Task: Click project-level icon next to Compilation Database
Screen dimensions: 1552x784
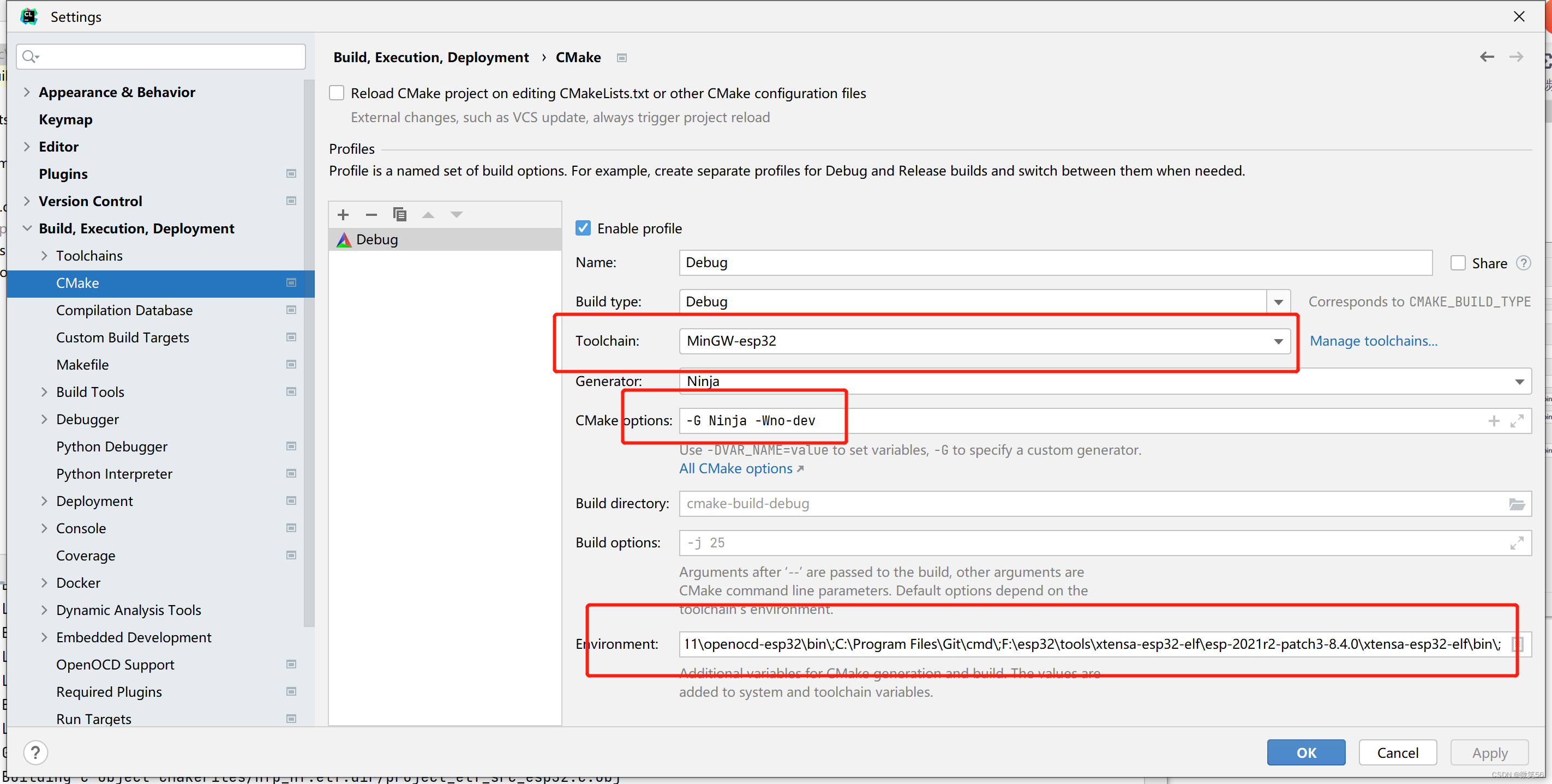Action: click(x=291, y=310)
